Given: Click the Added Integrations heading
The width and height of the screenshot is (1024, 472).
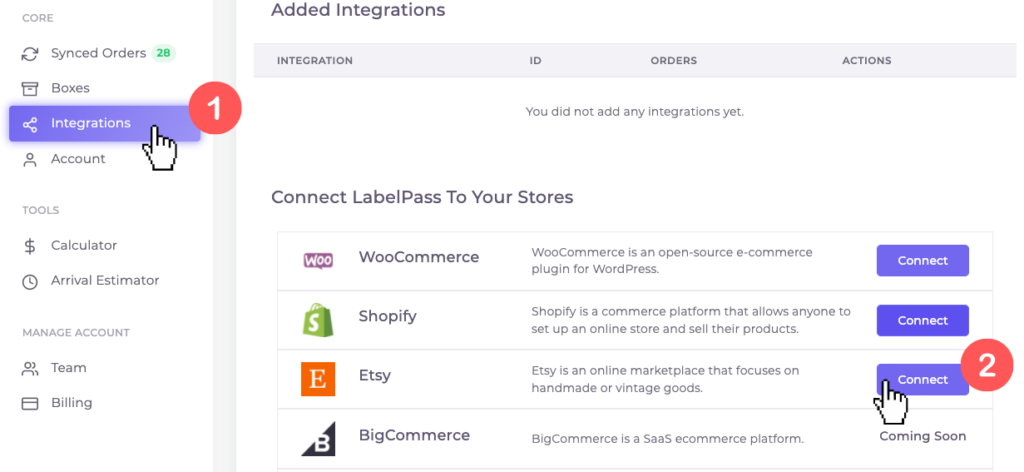Looking at the screenshot, I should tap(358, 10).
